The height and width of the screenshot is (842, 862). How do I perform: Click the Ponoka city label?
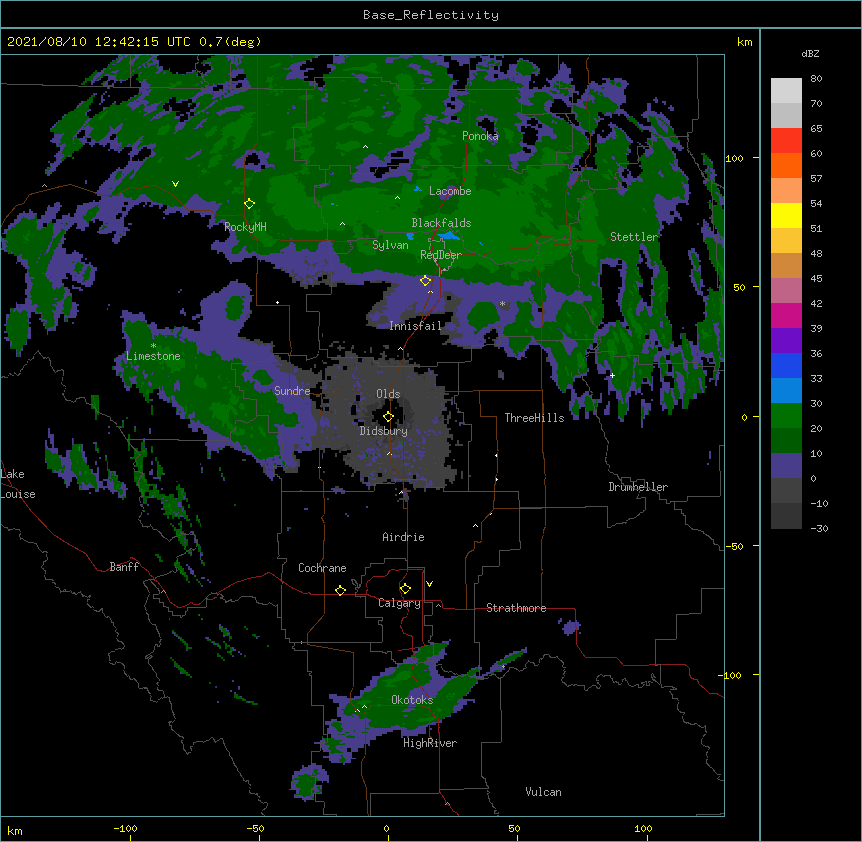tap(480, 136)
